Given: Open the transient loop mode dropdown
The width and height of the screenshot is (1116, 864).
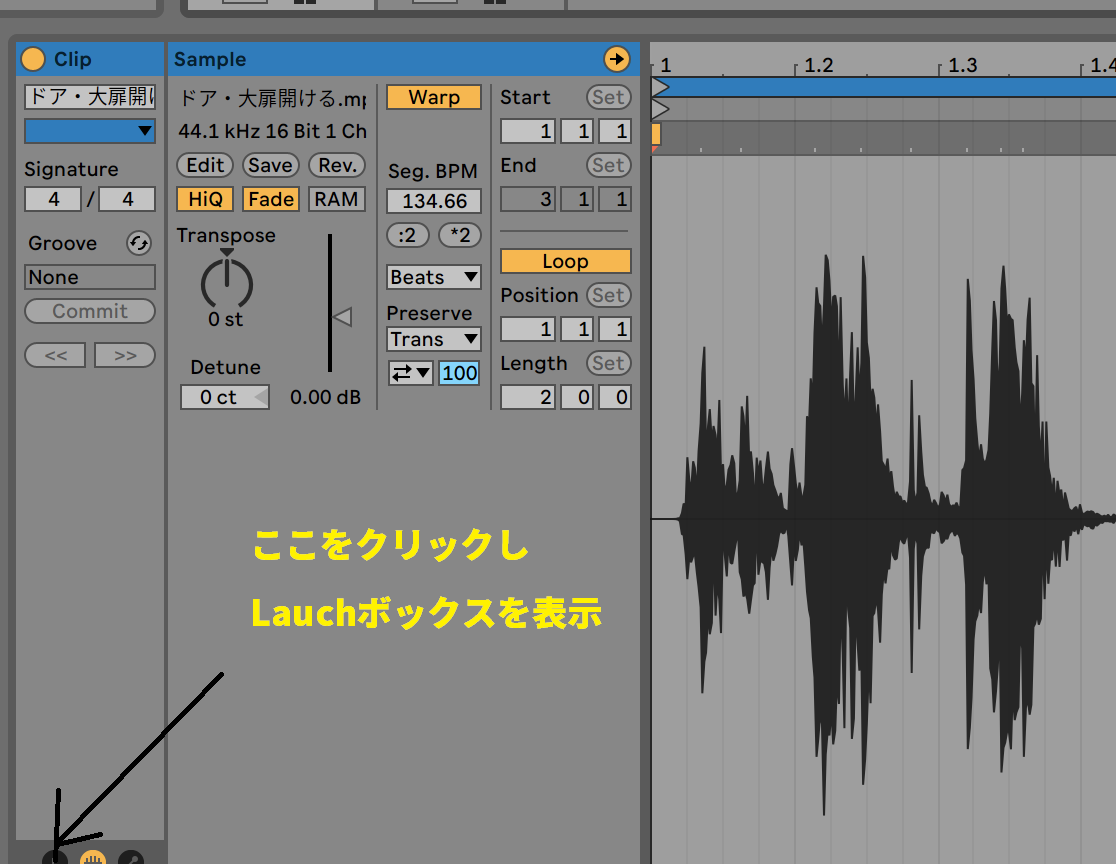Looking at the screenshot, I should (x=411, y=373).
